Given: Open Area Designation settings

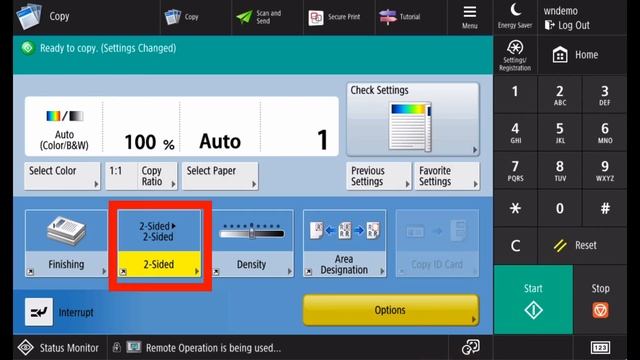Looking at the screenshot, I should (344, 244).
